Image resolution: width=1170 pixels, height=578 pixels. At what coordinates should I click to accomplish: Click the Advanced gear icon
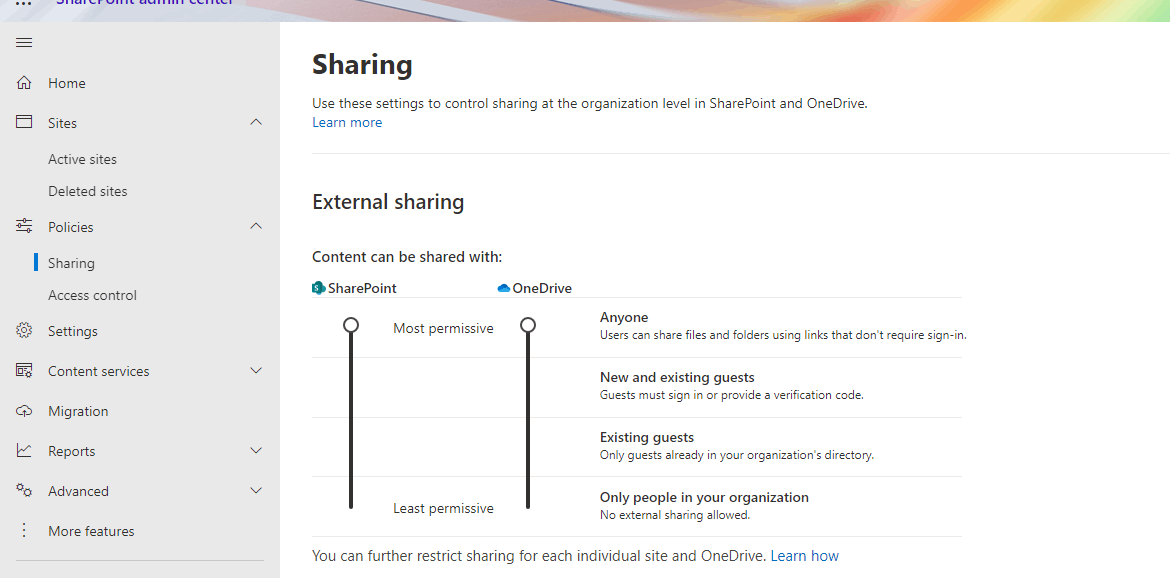pos(24,490)
